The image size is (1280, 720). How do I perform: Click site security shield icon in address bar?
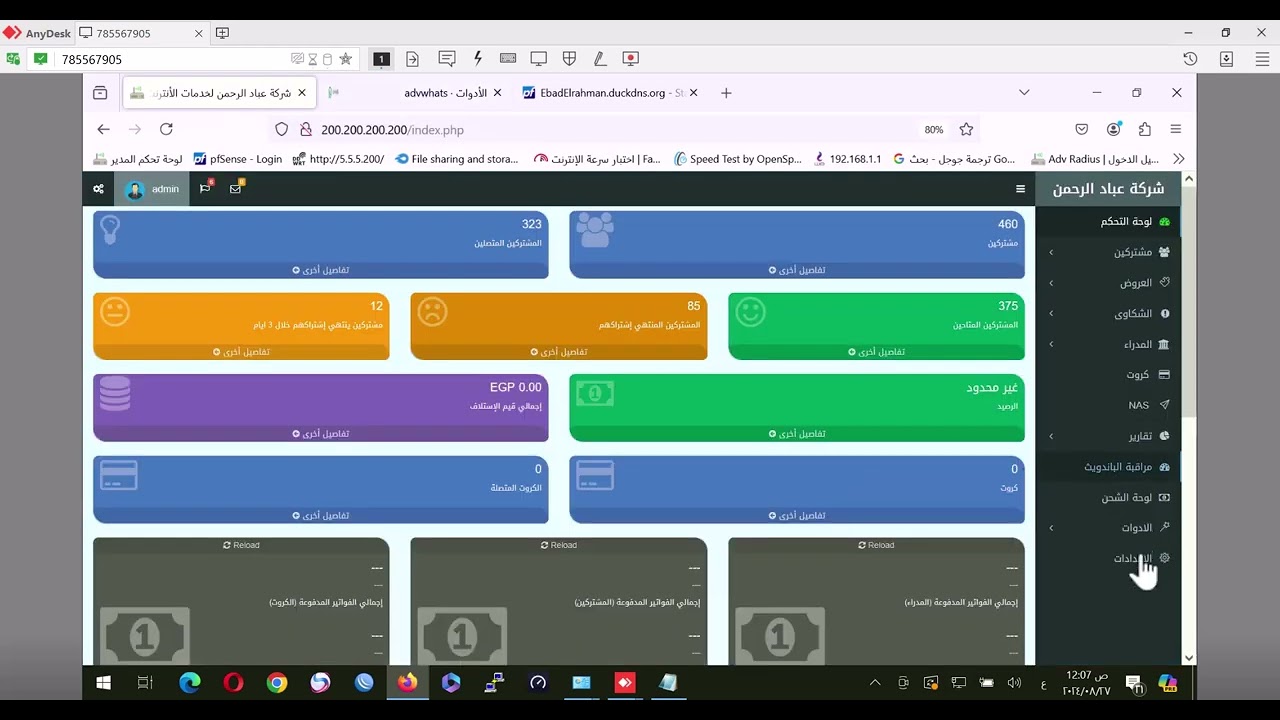coord(281,129)
